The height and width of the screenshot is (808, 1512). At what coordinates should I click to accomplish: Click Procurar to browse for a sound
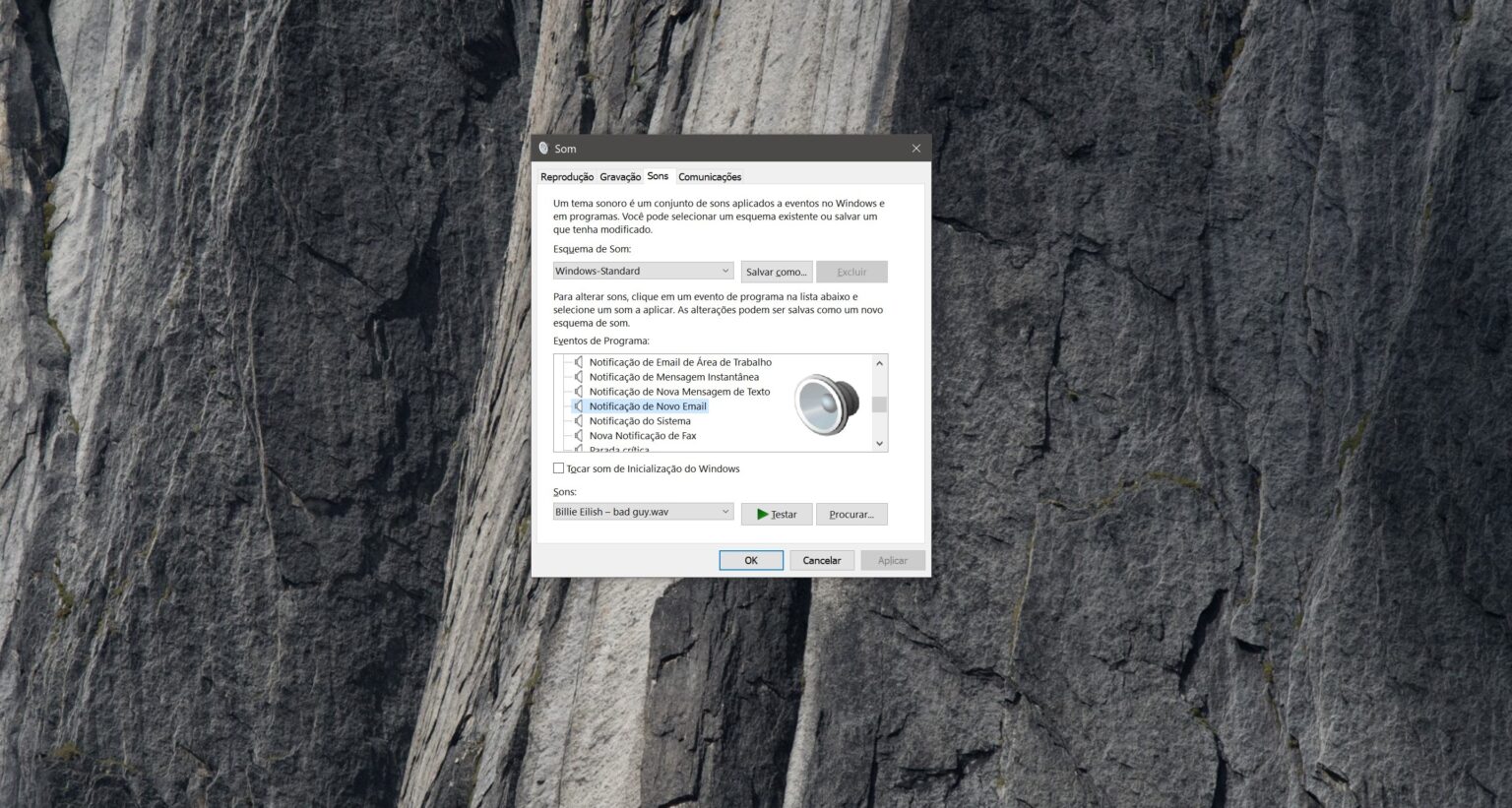[851, 514]
